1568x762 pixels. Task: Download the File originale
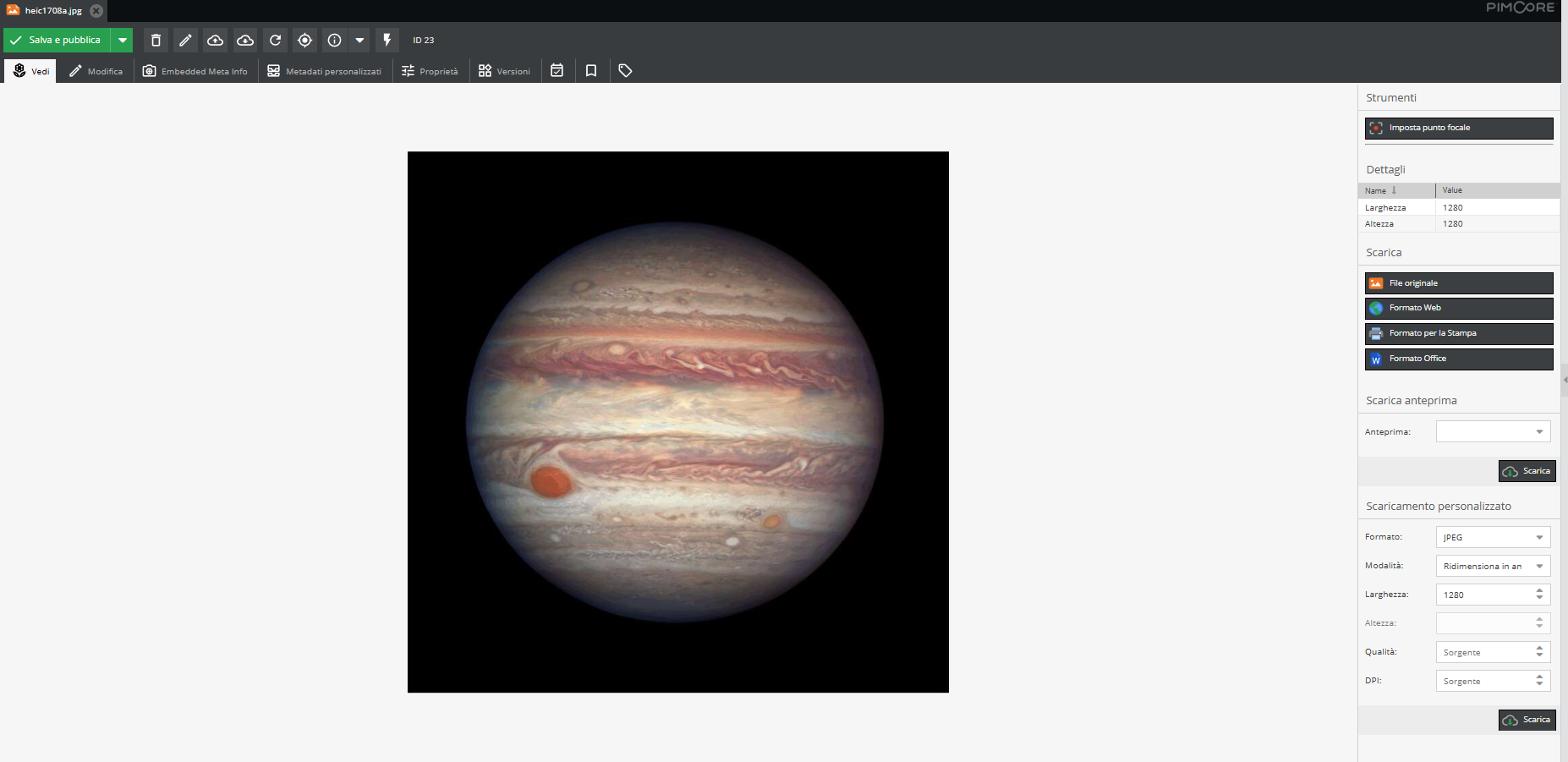pyautogui.click(x=1458, y=283)
